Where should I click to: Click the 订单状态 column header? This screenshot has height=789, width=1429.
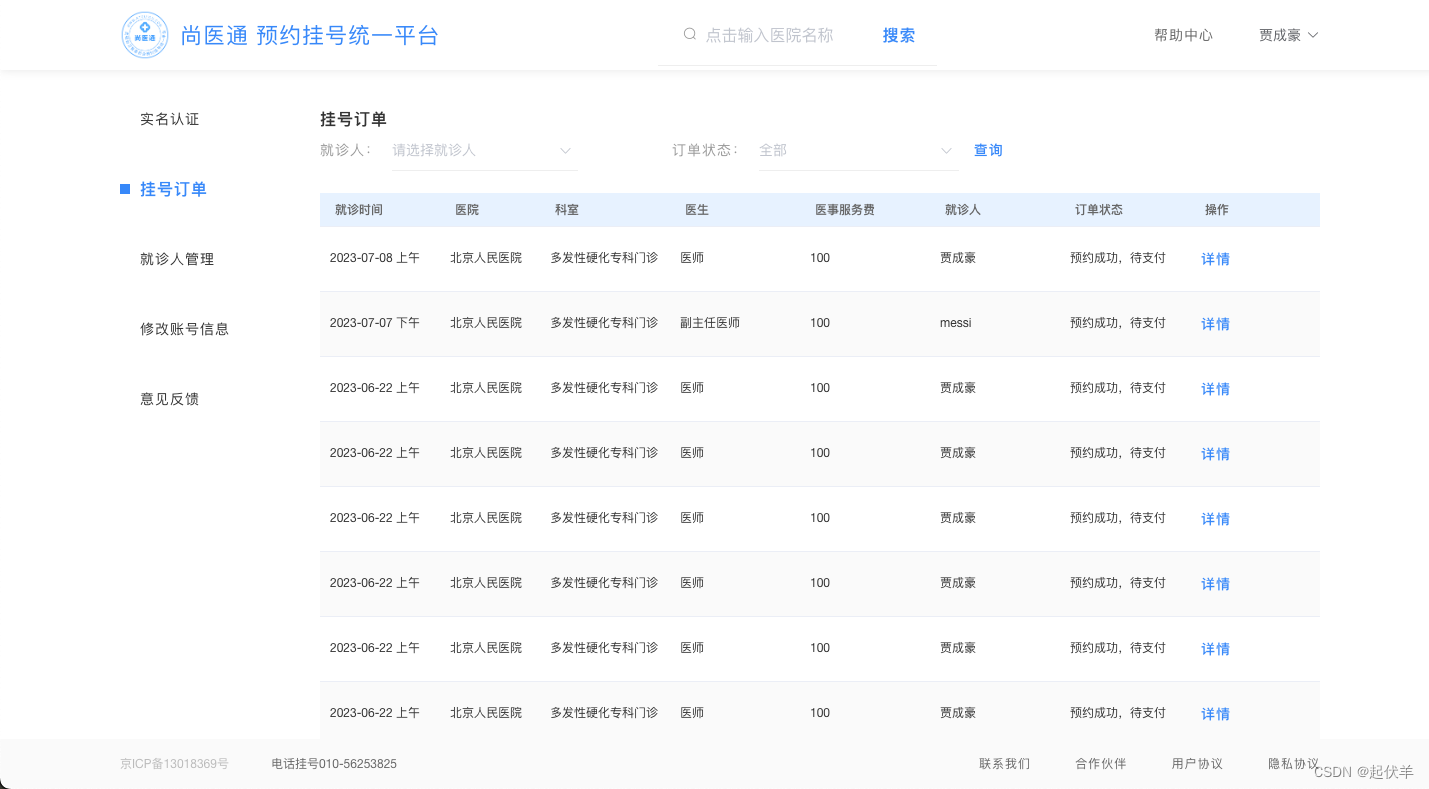(1099, 210)
